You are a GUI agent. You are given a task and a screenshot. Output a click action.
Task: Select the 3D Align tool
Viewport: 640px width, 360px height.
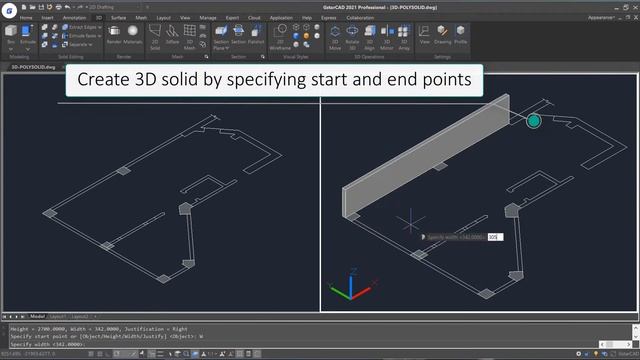pyautogui.click(x=369, y=37)
